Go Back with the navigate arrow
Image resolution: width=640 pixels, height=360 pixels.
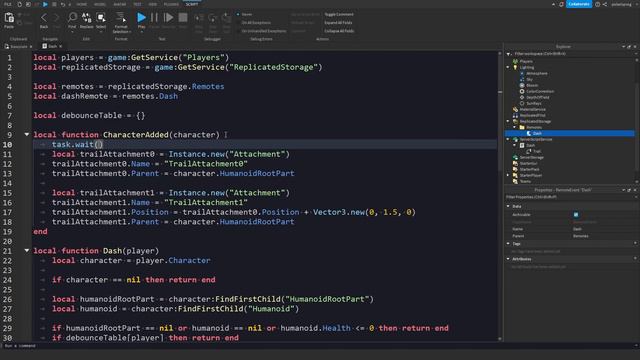click(44, 18)
